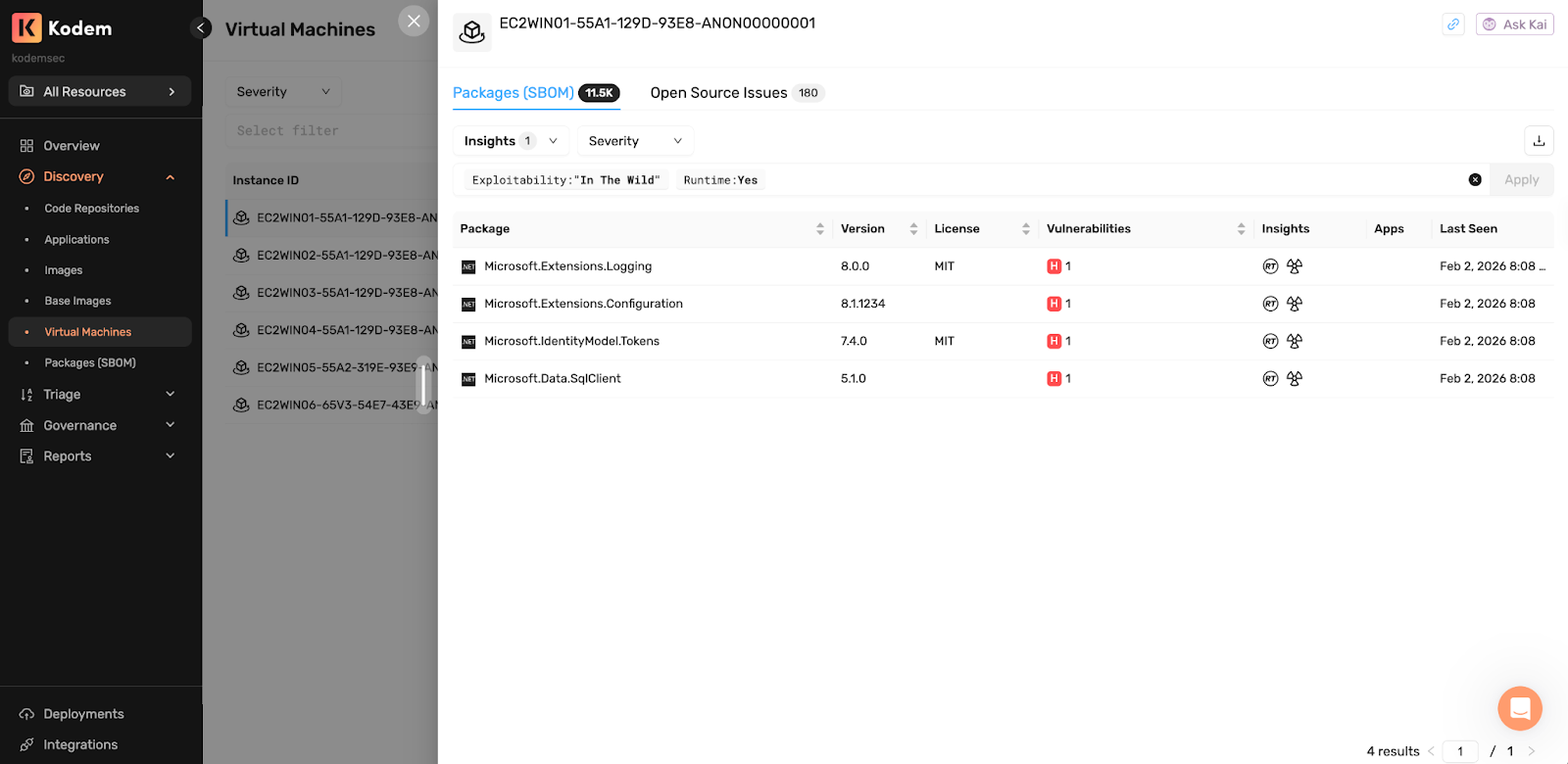This screenshot has width=1568, height=764.
Task: Download the packages list
Action: [x=1539, y=141]
